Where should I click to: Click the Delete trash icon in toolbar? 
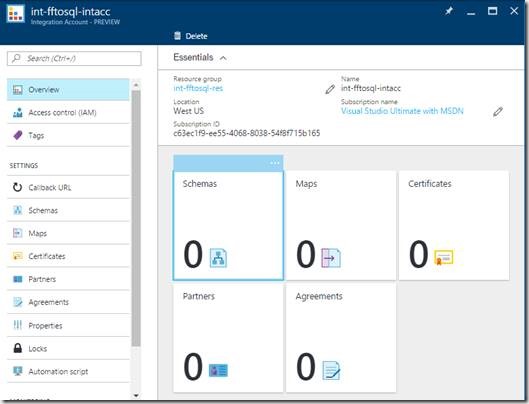(177, 36)
